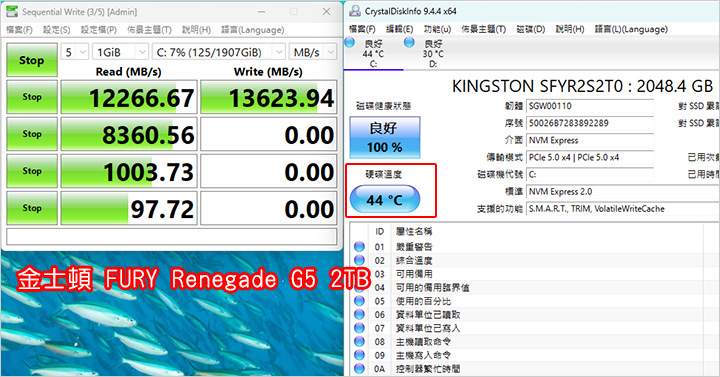Click status orb of attribute 07 row

pos(359,328)
